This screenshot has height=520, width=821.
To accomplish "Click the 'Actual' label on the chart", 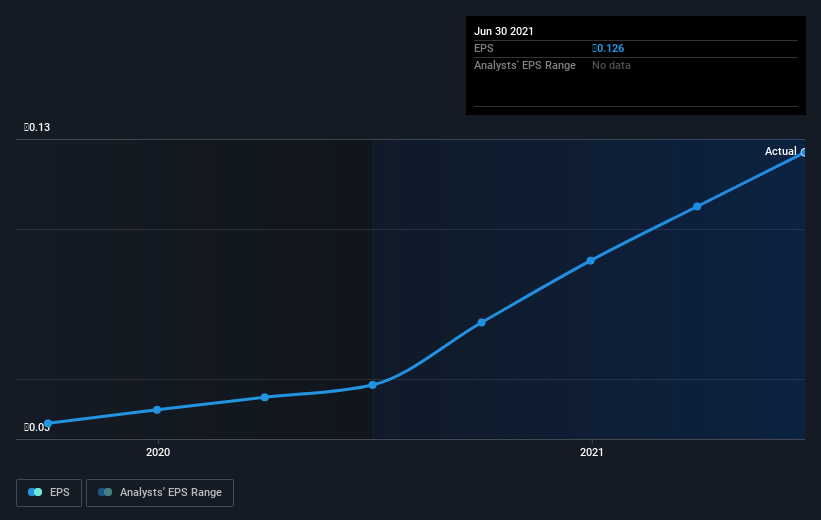I will coord(780,151).
